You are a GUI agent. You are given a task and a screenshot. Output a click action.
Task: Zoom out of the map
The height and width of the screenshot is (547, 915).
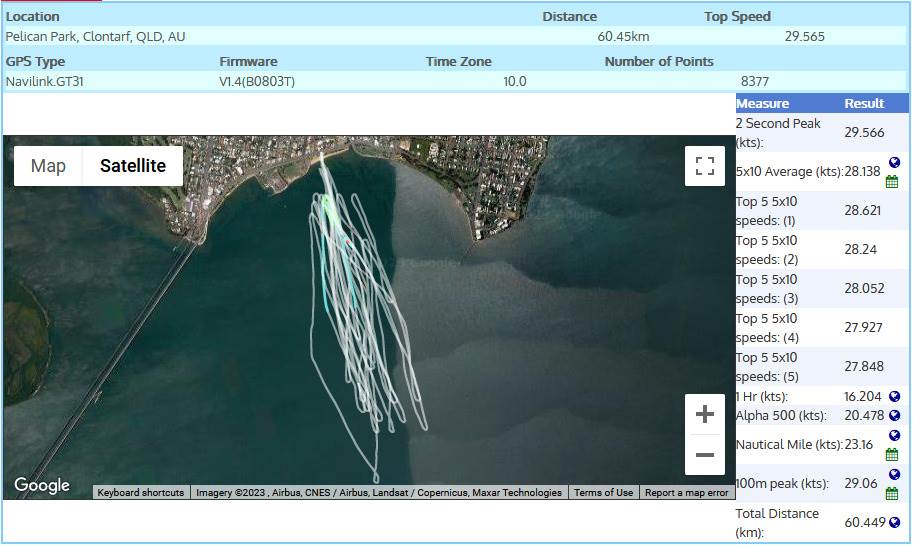coord(704,455)
